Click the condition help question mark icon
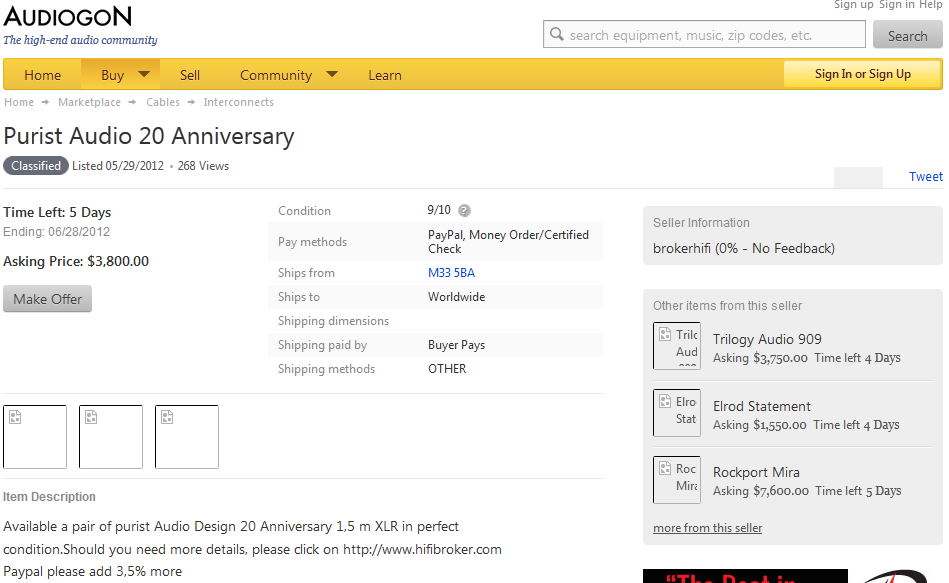The image size is (949, 583). [x=464, y=211]
